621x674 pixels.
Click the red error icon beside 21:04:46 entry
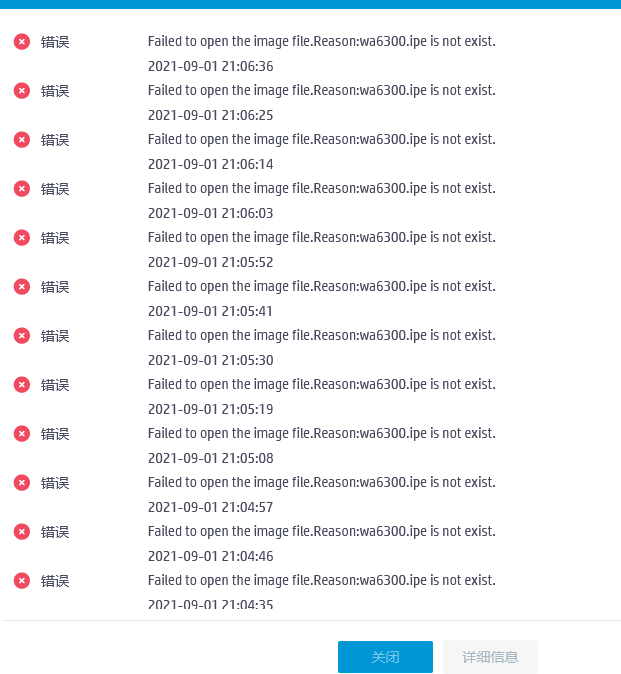click(x=22, y=532)
